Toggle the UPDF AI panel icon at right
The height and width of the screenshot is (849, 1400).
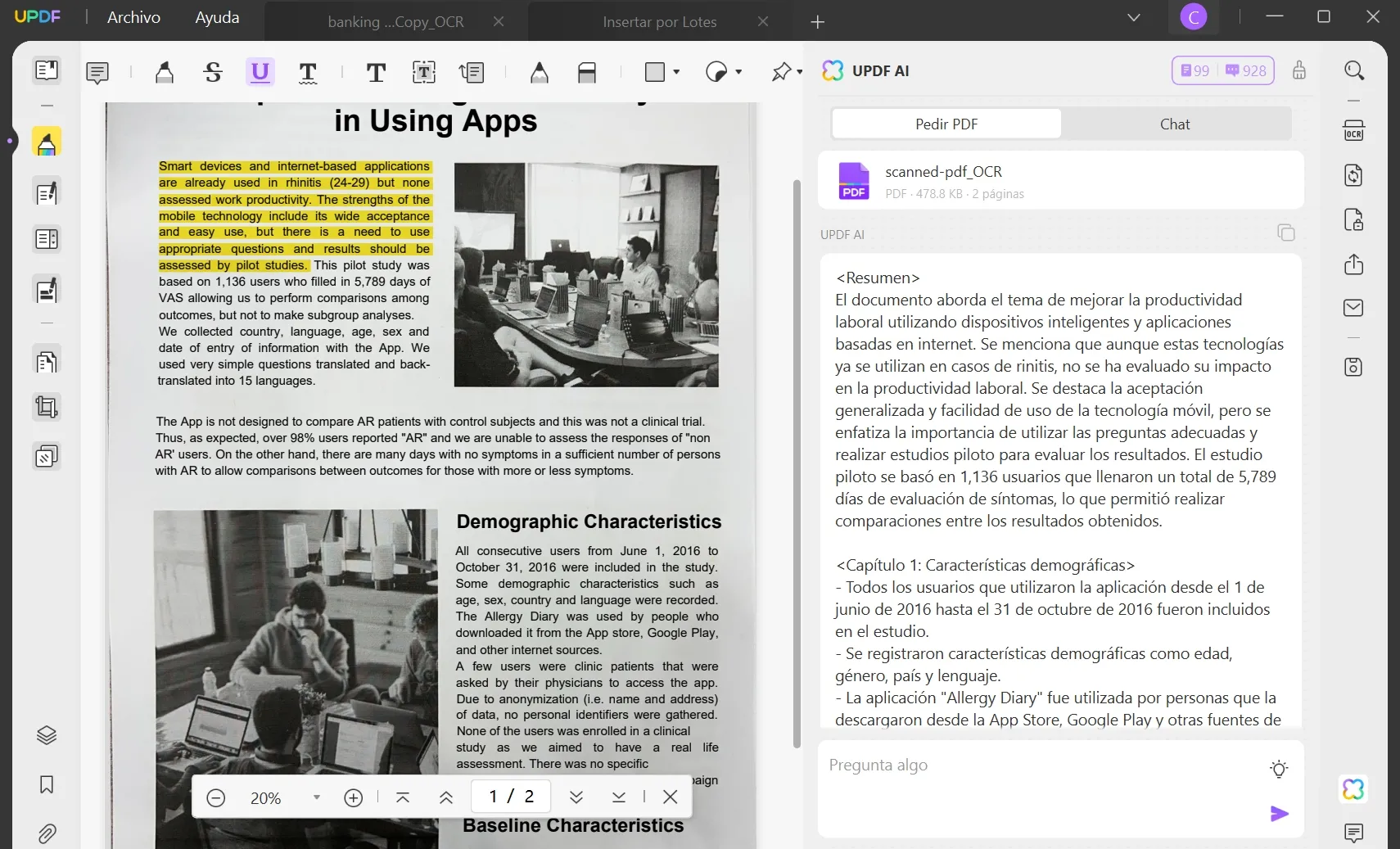[1354, 789]
